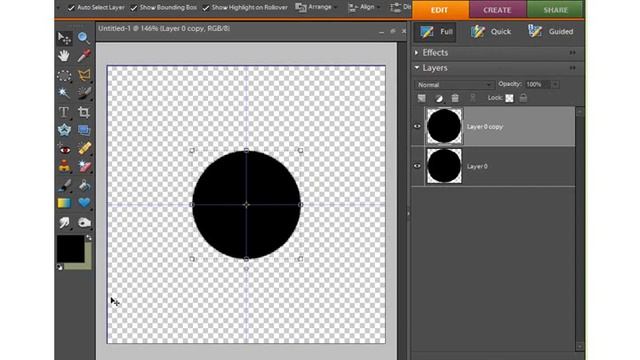Toggle lock transparent pixels
Screen dimensions: 640x360
pos(509,98)
